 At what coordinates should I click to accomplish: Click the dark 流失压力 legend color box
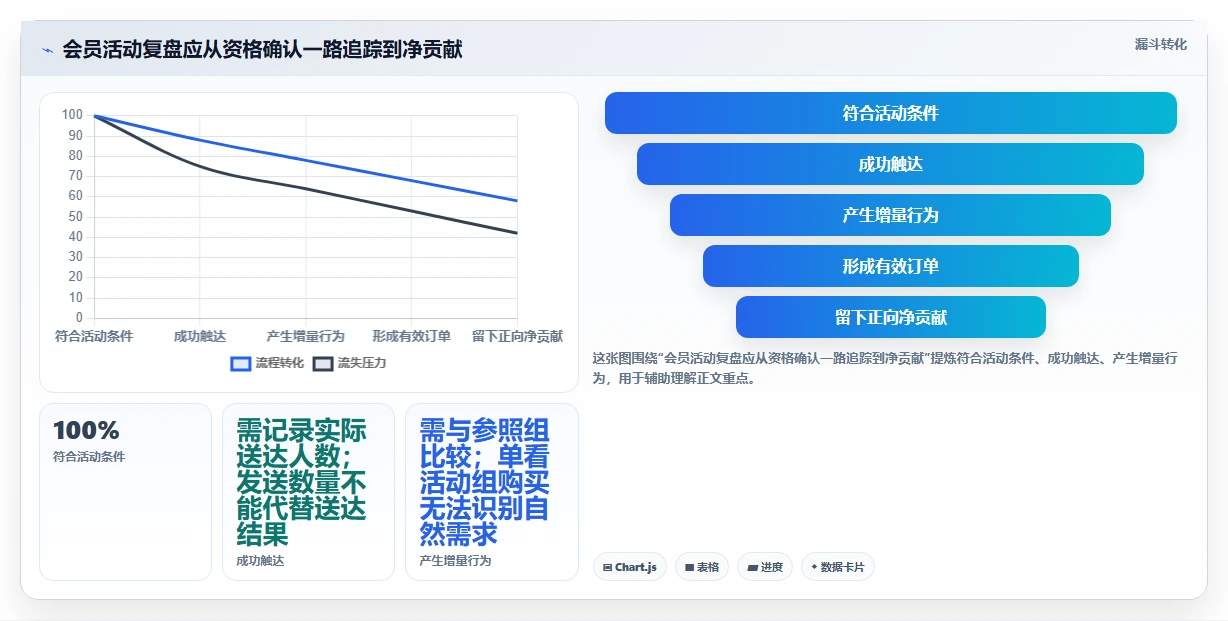[x=323, y=363]
